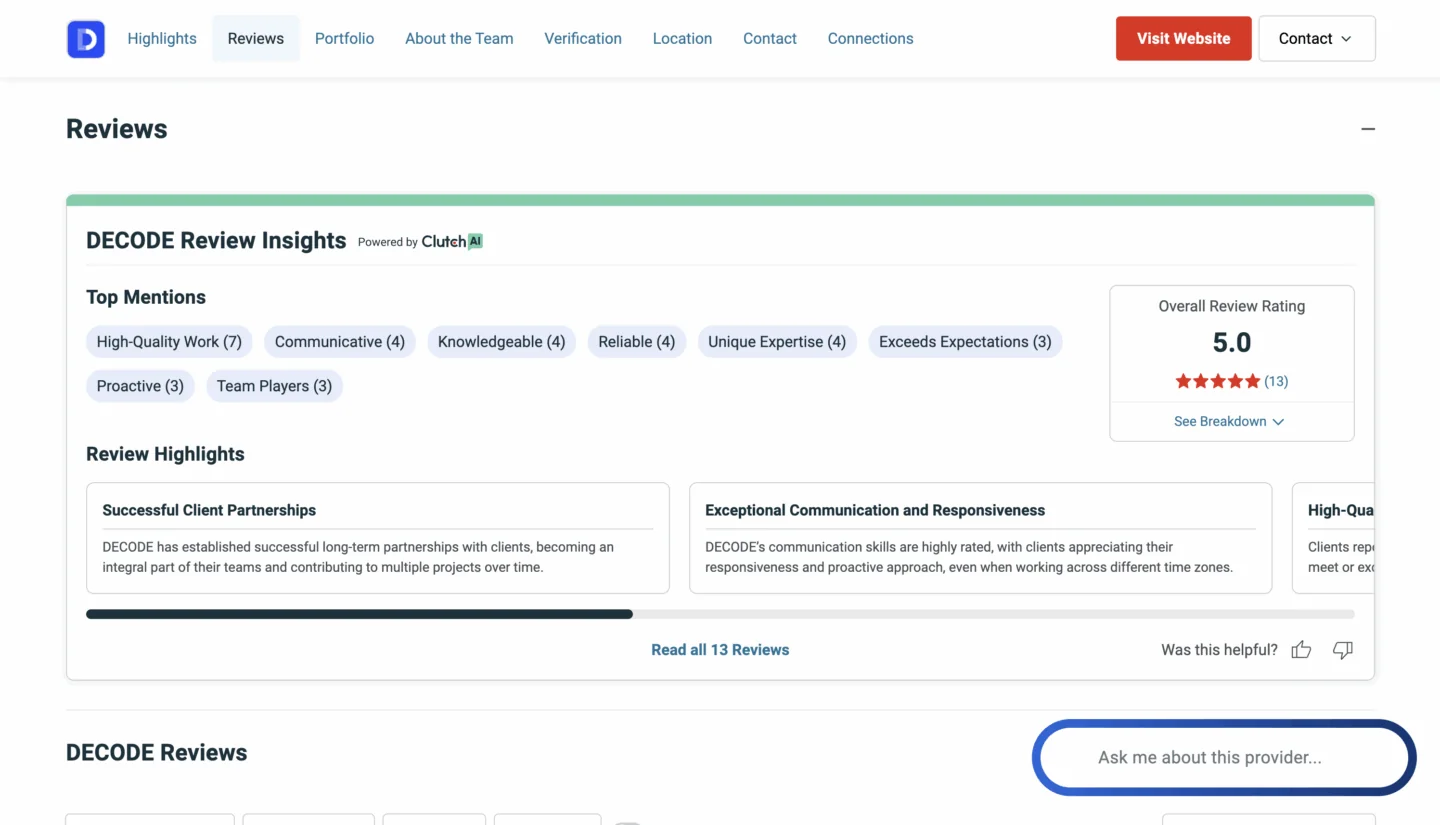
Task: Click the Top Mentions heading
Action: pyautogui.click(x=146, y=297)
